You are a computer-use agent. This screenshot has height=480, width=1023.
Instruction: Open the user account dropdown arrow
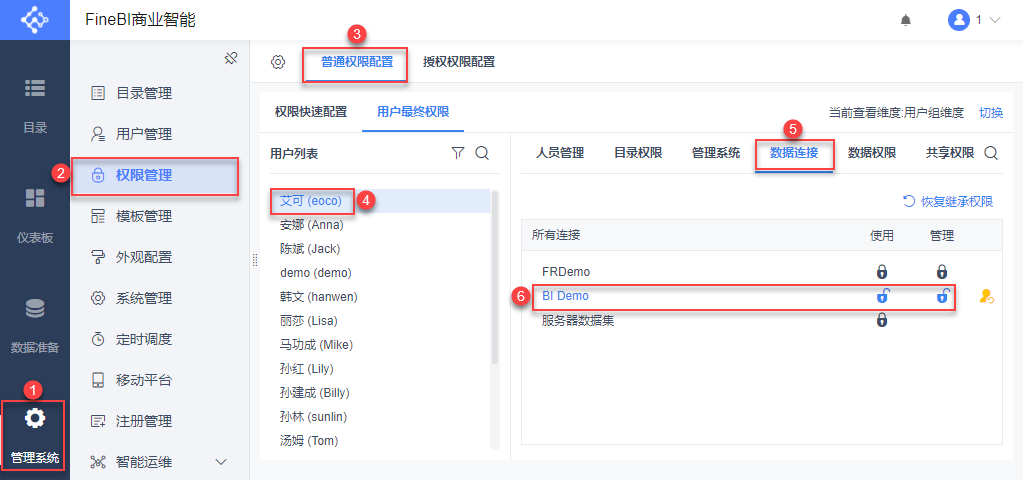click(x=994, y=20)
